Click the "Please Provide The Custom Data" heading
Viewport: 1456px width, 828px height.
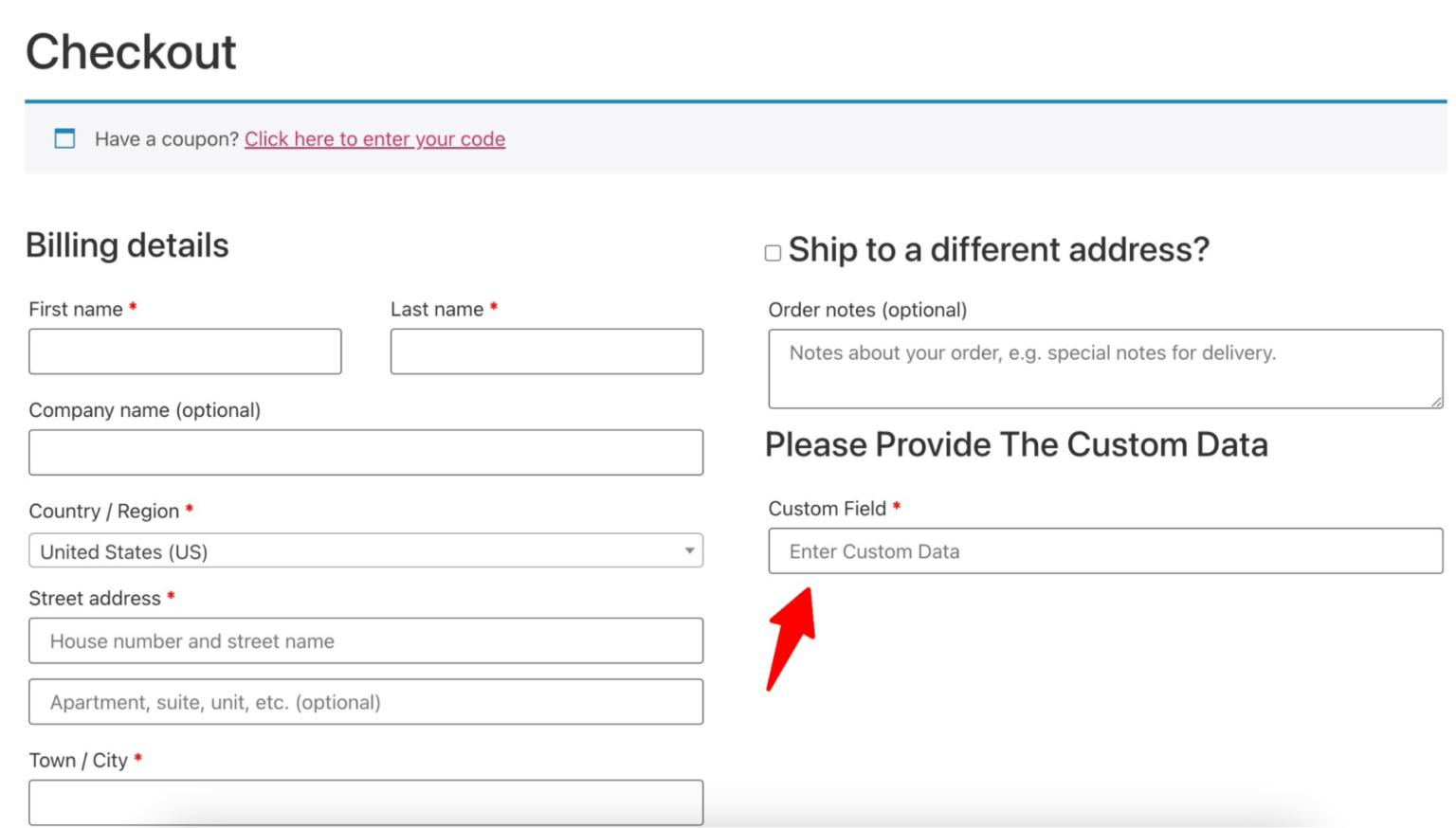[1016, 445]
